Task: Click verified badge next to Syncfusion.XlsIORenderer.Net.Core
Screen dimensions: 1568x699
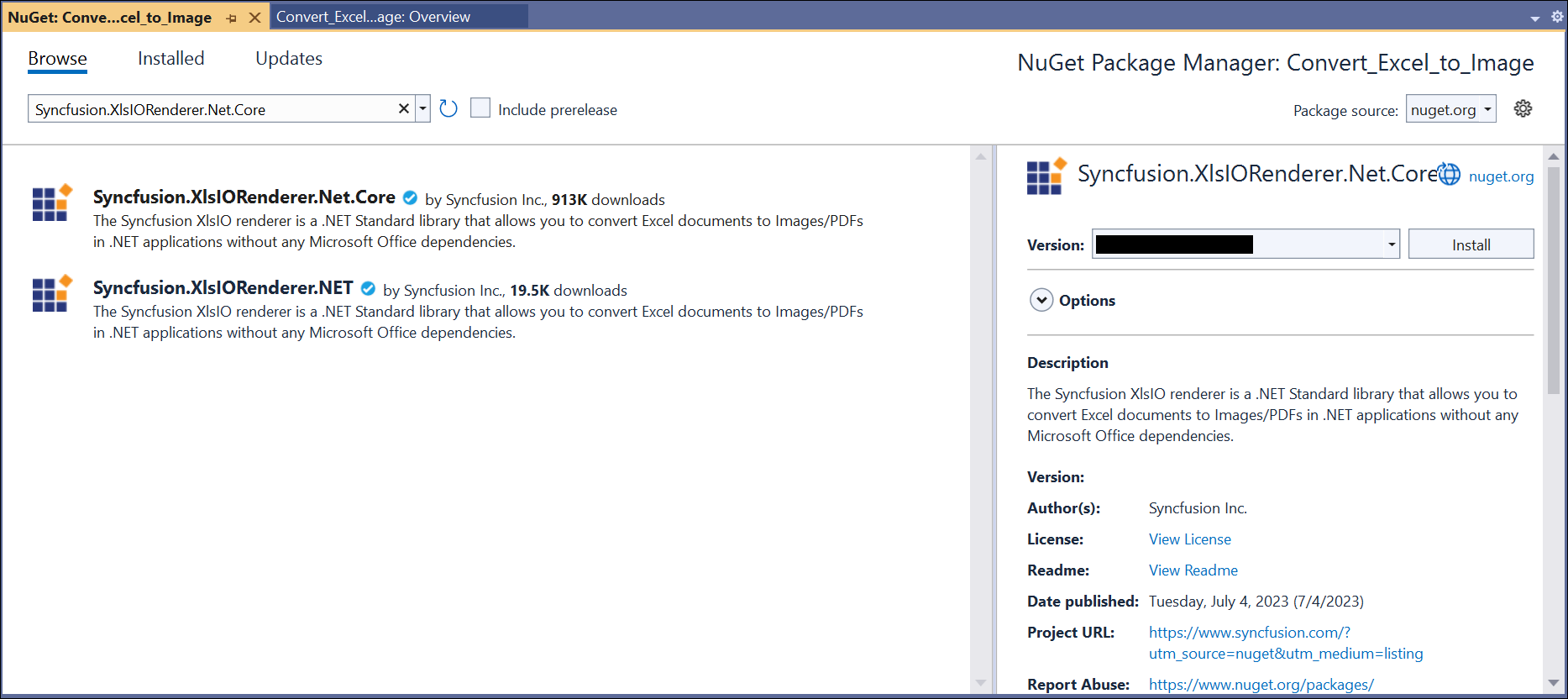Action: click(x=410, y=197)
